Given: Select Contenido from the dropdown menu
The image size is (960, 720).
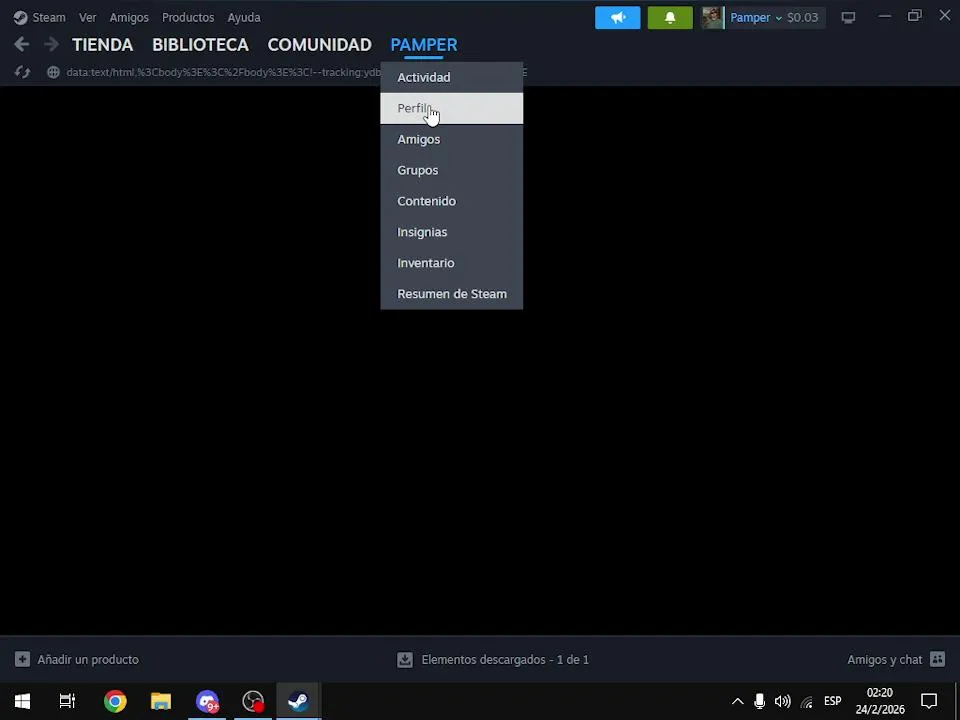Looking at the screenshot, I should pyautogui.click(x=452, y=201).
